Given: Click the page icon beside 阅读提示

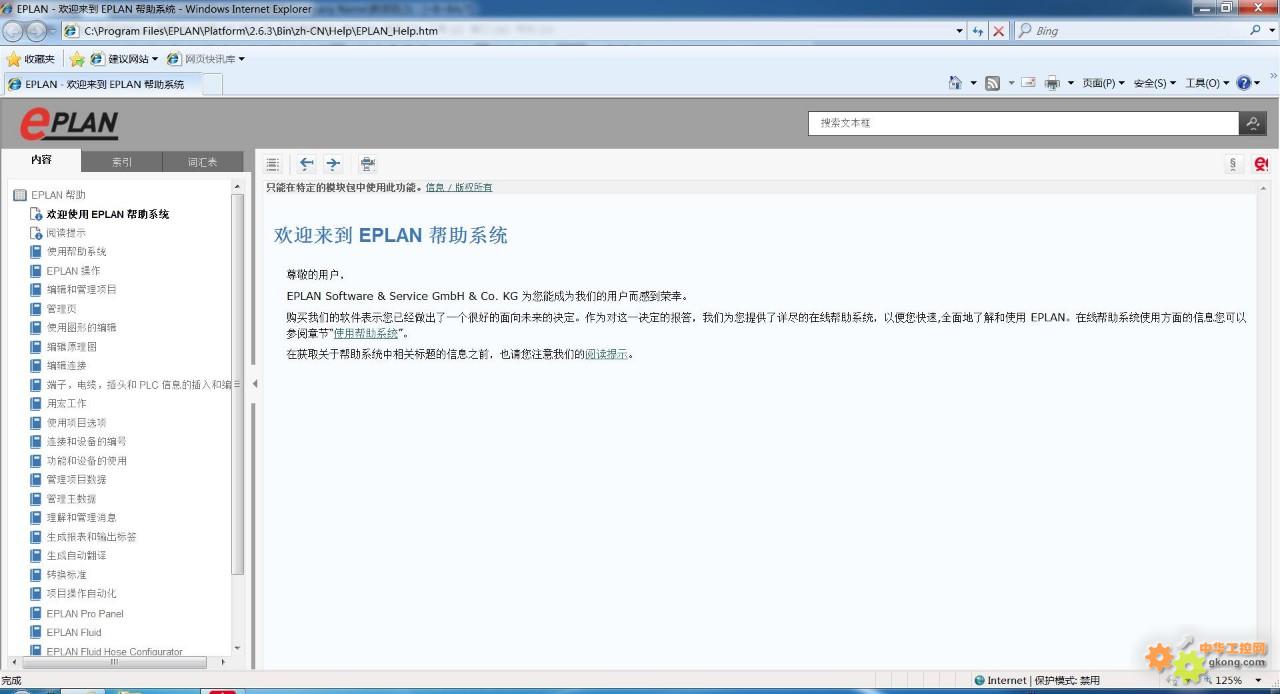Looking at the screenshot, I should tap(36, 233).
